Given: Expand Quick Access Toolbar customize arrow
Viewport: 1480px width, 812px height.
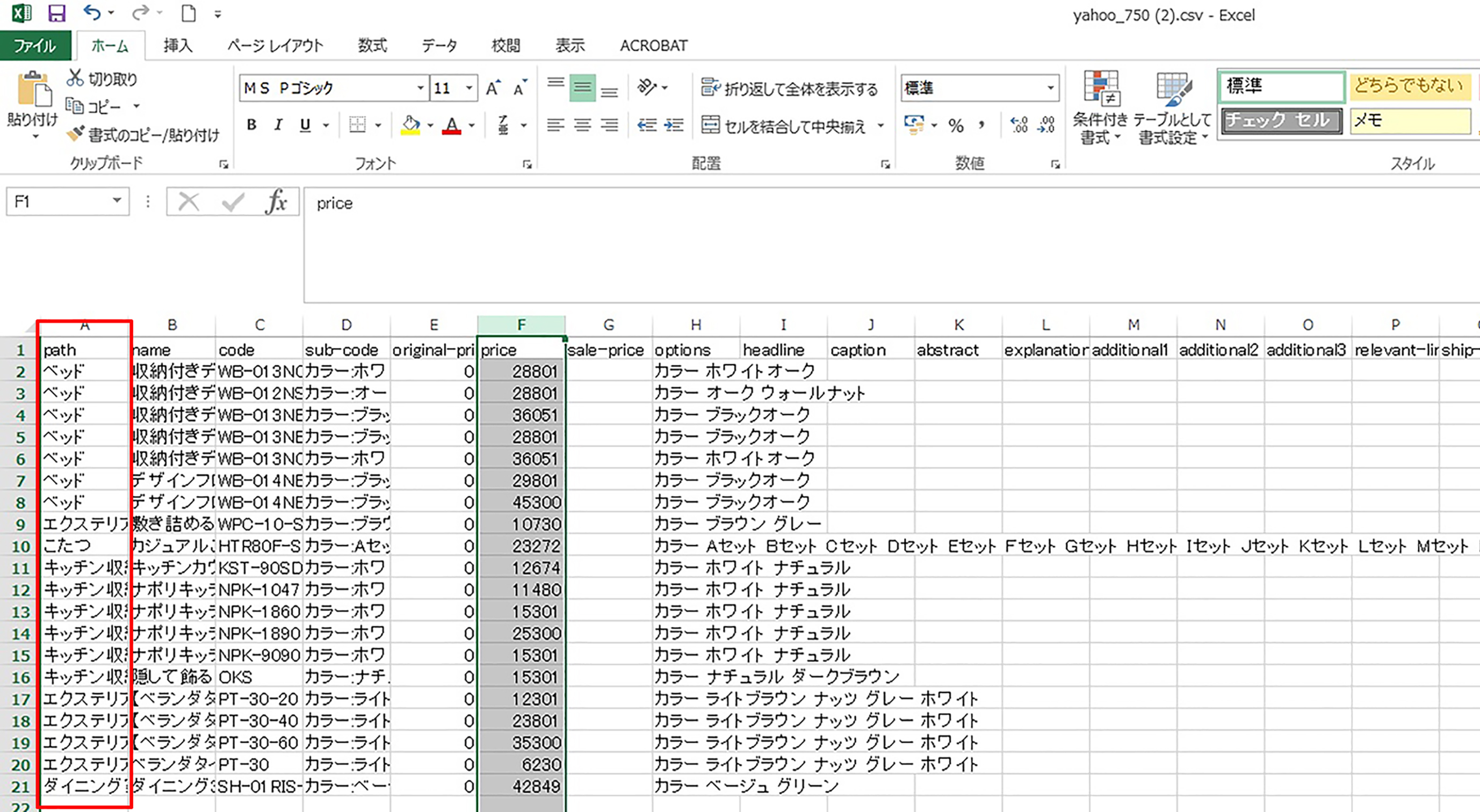Looking at the screenshot, I should point(218,15).
